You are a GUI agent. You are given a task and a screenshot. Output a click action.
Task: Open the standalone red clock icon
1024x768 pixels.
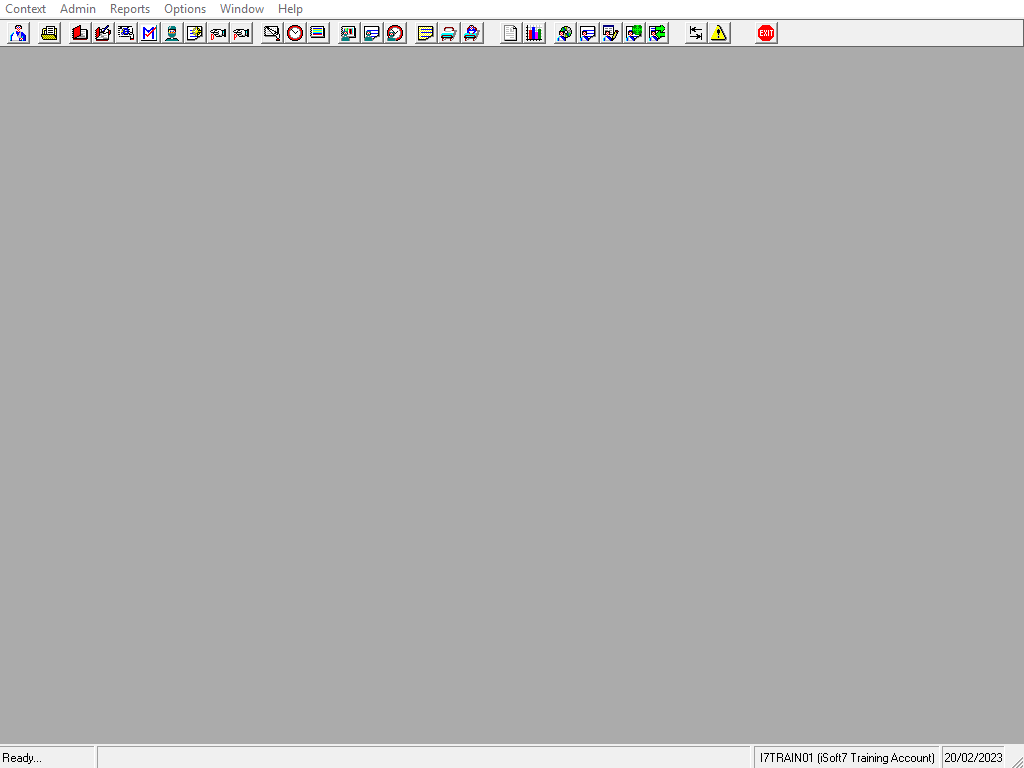(x=295, y=33)
